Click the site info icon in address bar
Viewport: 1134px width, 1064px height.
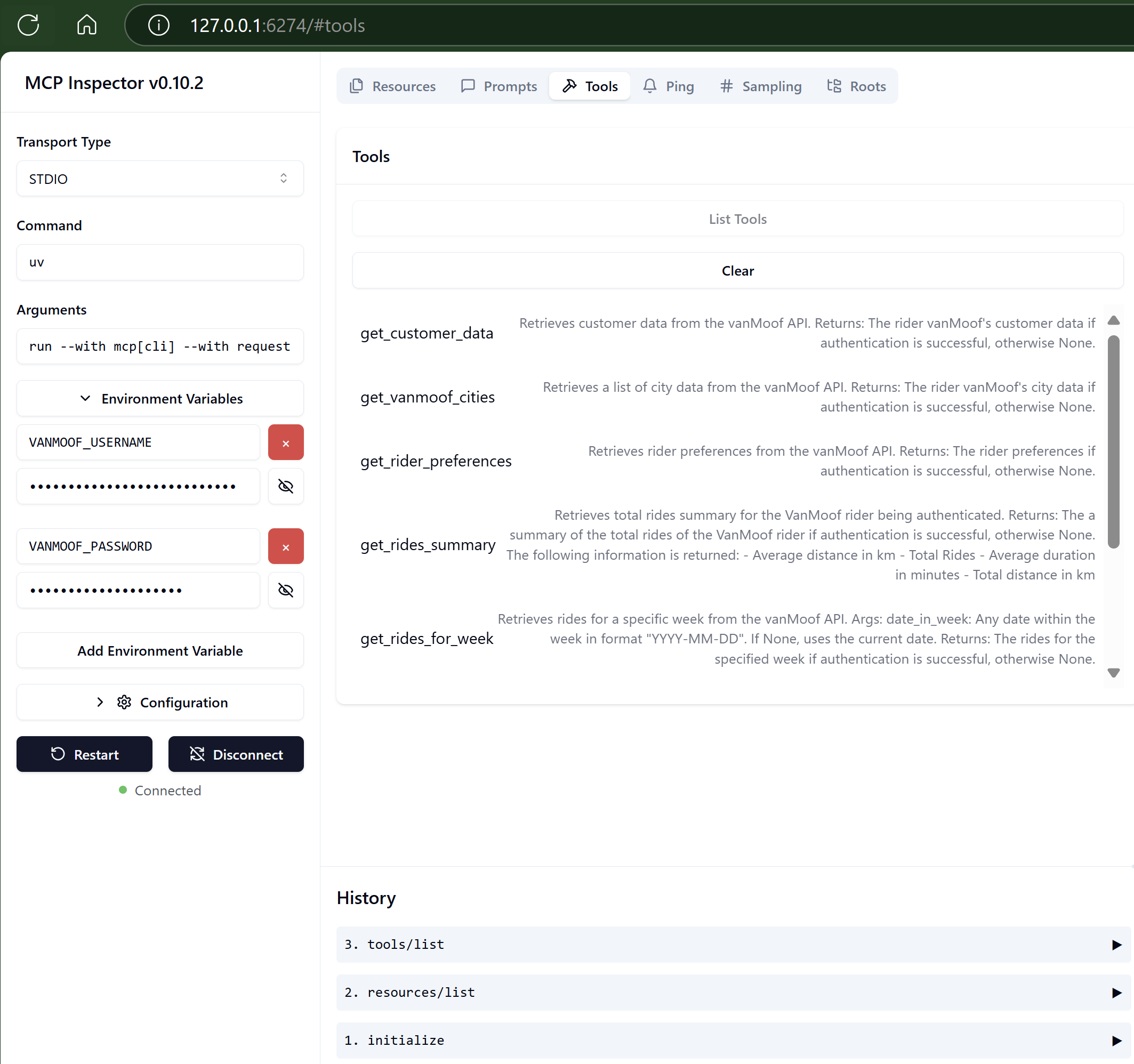(158, 25)
